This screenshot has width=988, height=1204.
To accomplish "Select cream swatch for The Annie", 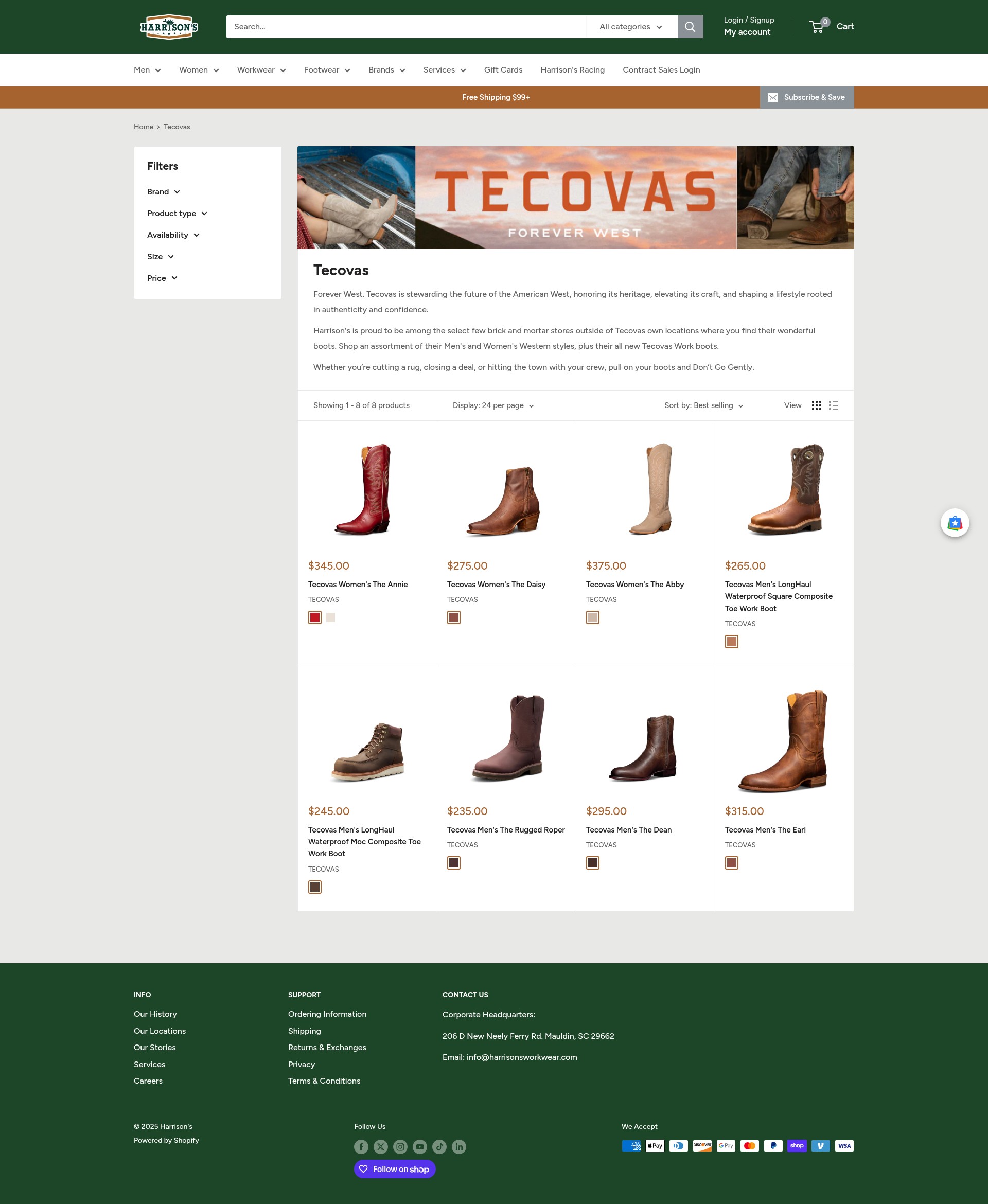I will pos(330,617).
